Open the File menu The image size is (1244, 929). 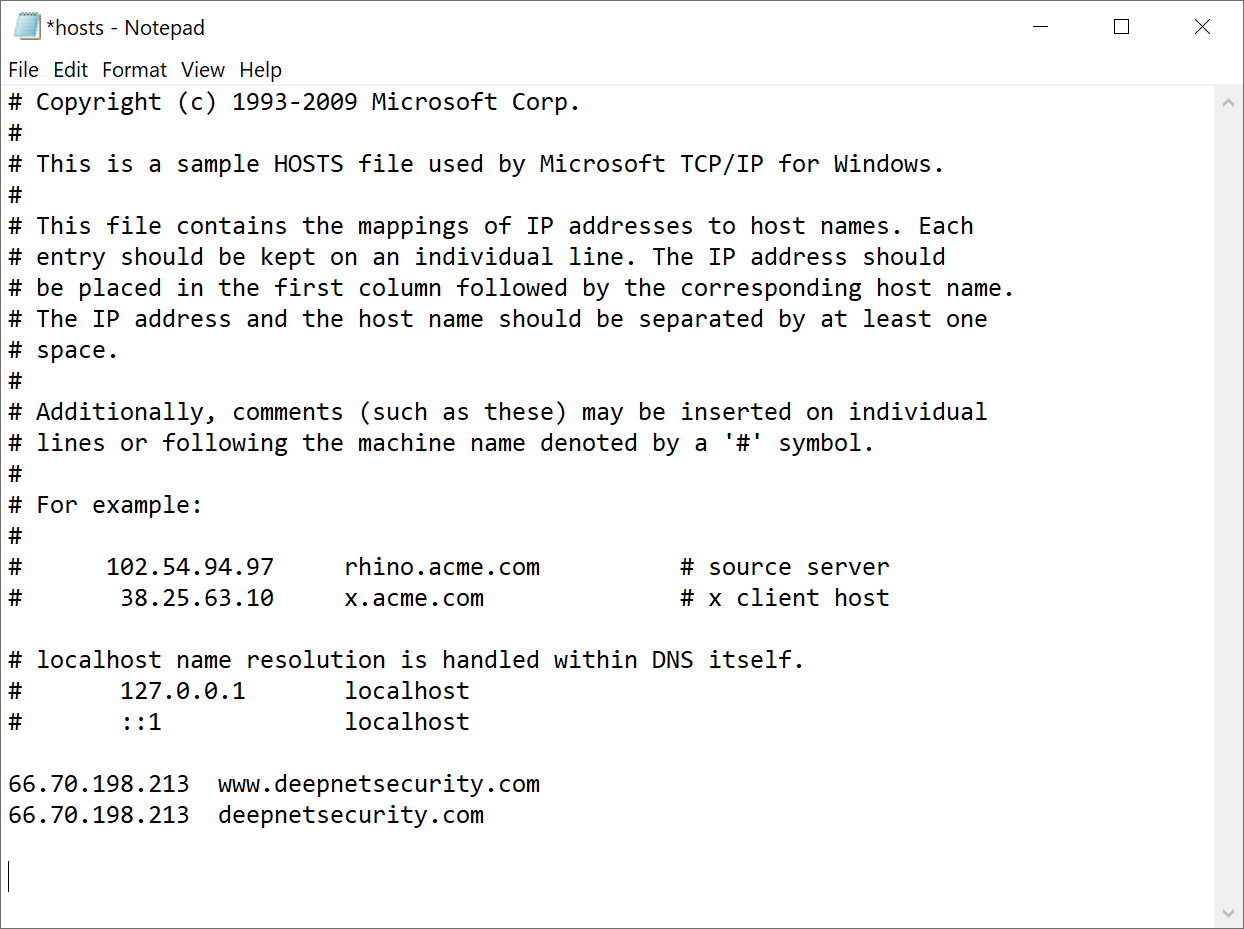23,70
